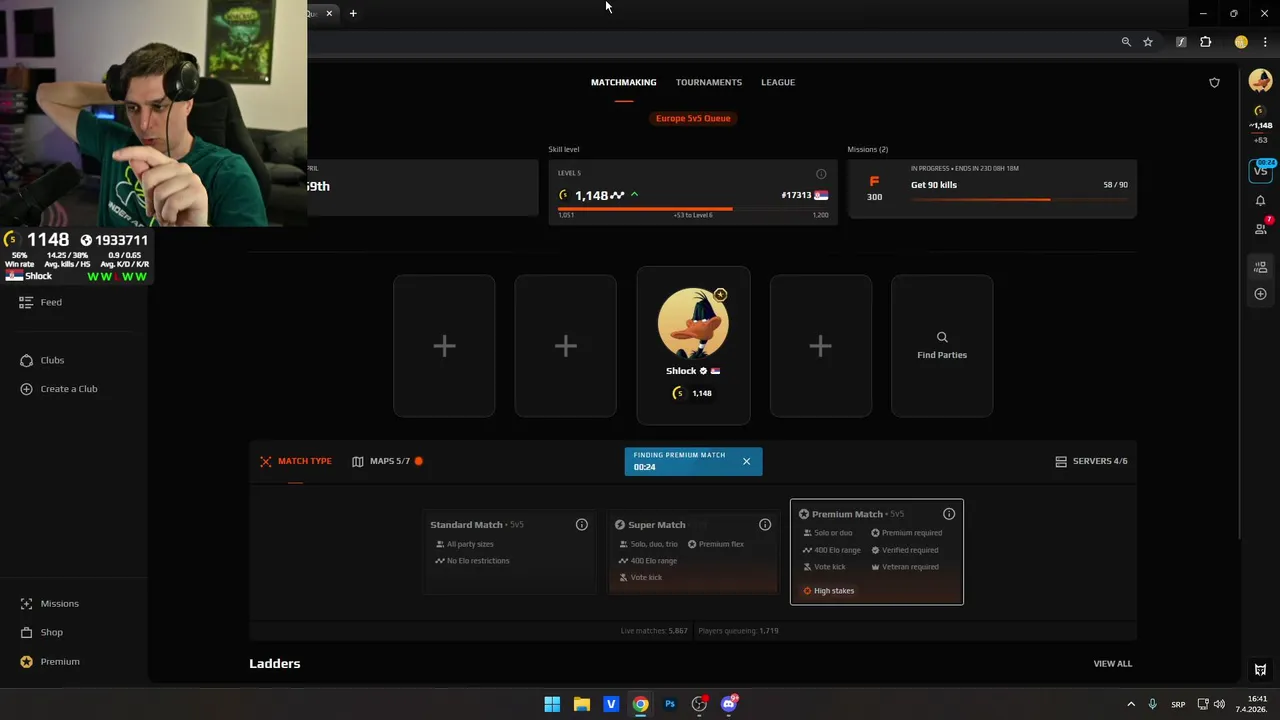Switch to the Tournaments tab
The height and width of the screenshot is (720, 1280).
pos(709,82)
